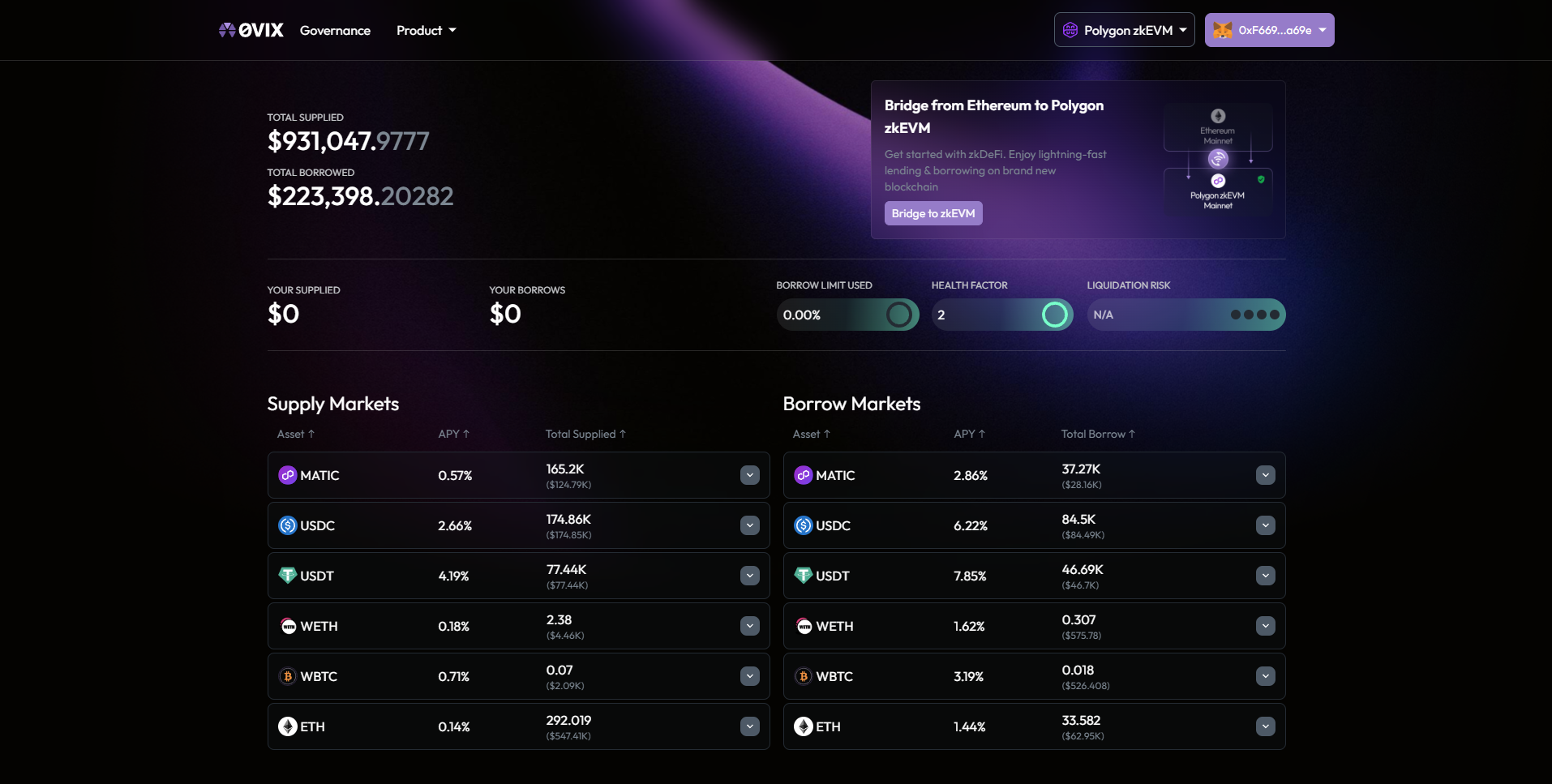
Task: Click MATIC icon in Supply Markets
Action: 288,475
